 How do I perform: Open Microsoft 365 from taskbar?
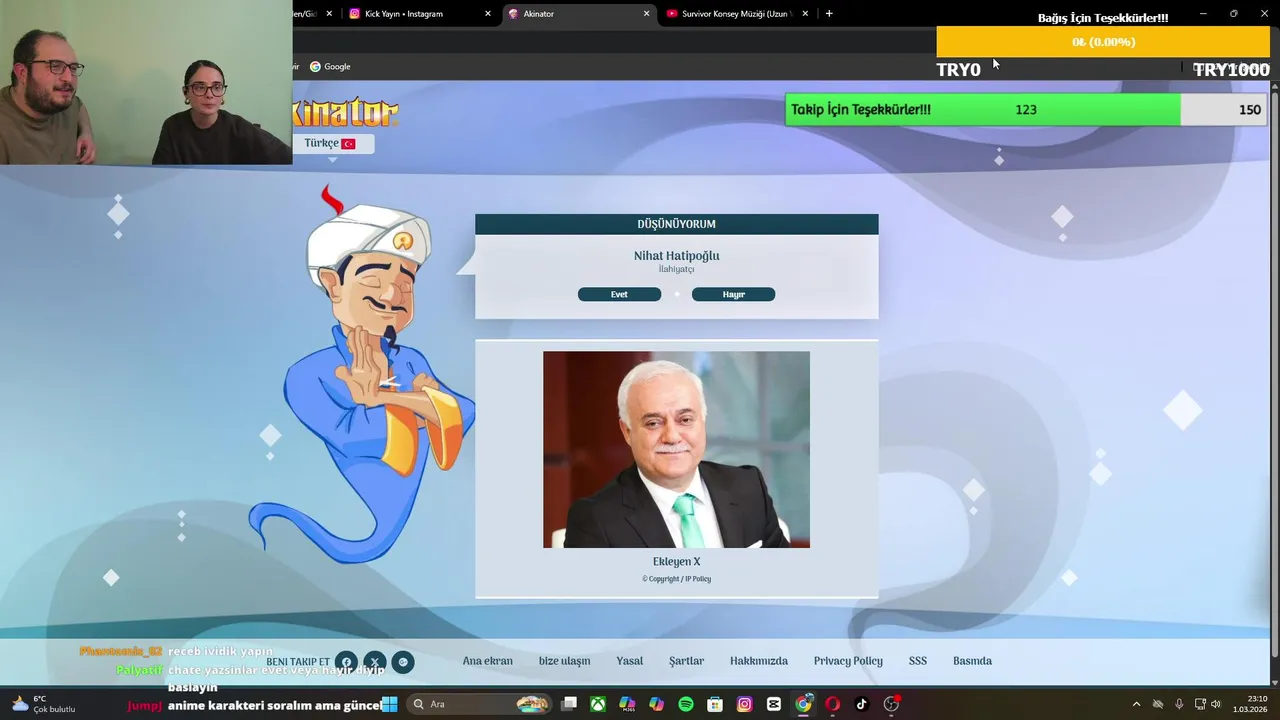[627, 704]
